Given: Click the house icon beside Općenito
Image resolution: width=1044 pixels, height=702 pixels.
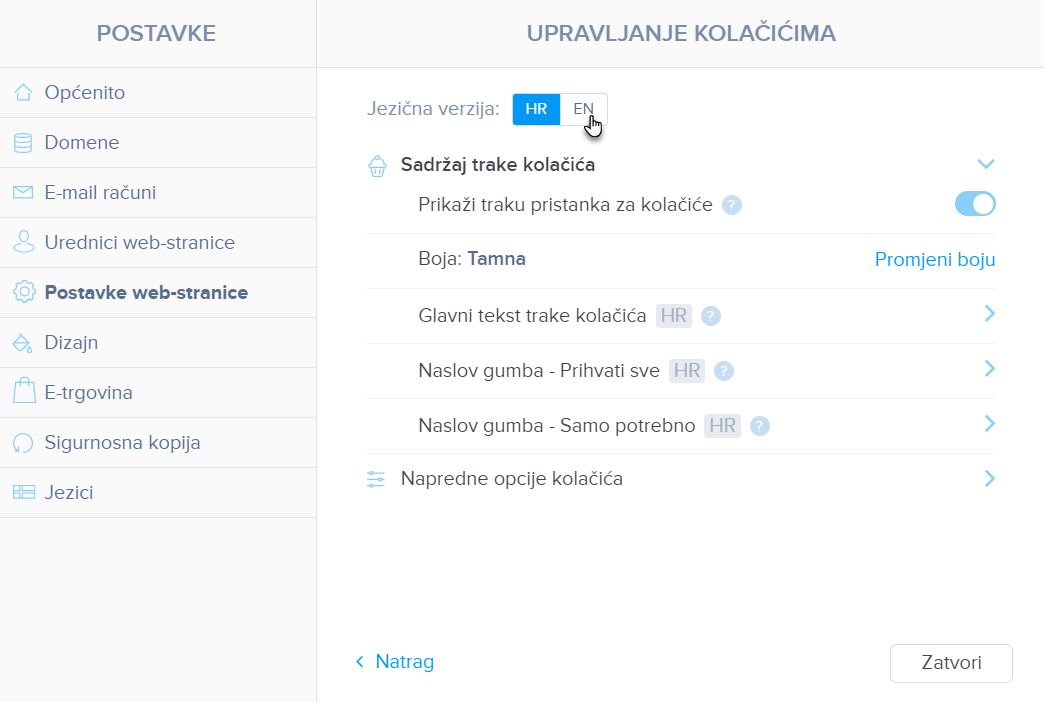Looking at the screenshot, I should click(23, 93).
